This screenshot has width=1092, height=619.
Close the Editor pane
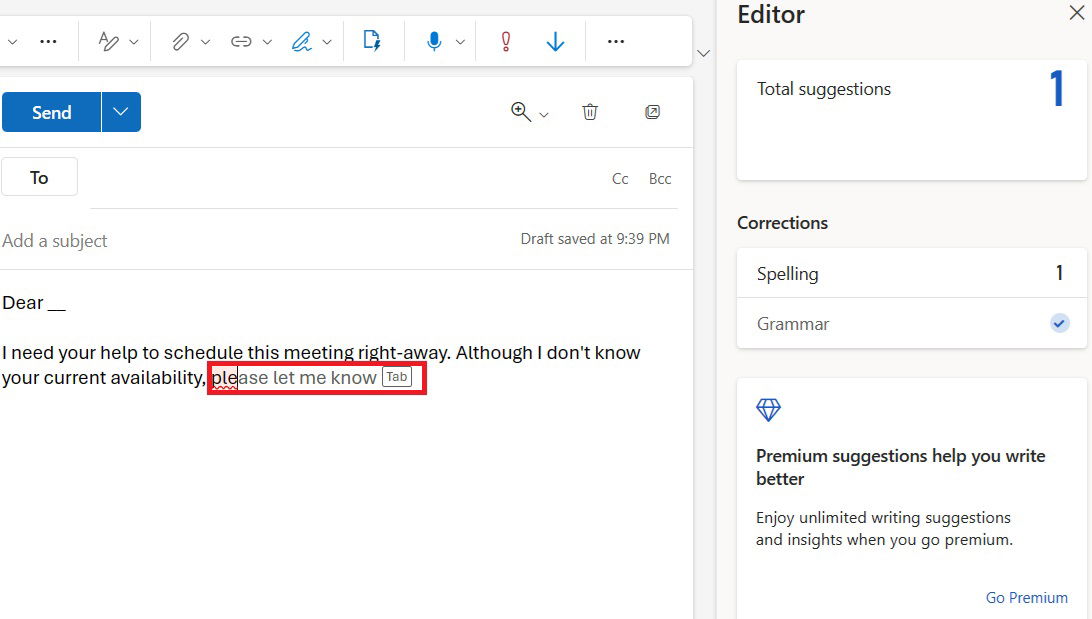click(x=1078, y=14)
